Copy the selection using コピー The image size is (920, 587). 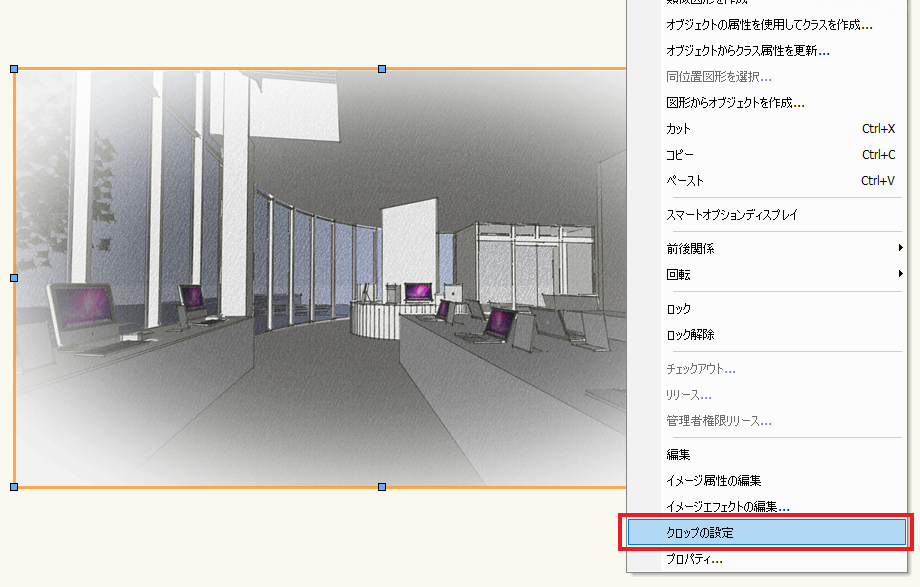tap(680, 155)
